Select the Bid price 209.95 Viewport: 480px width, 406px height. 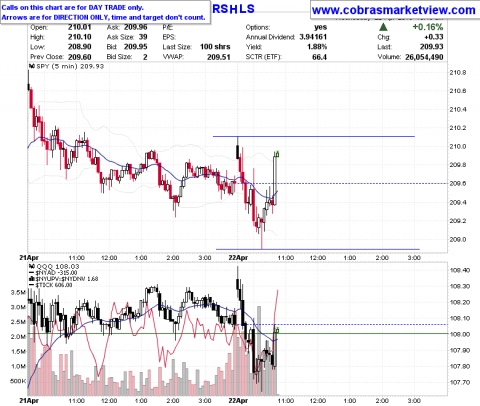(x=135, y=47)
